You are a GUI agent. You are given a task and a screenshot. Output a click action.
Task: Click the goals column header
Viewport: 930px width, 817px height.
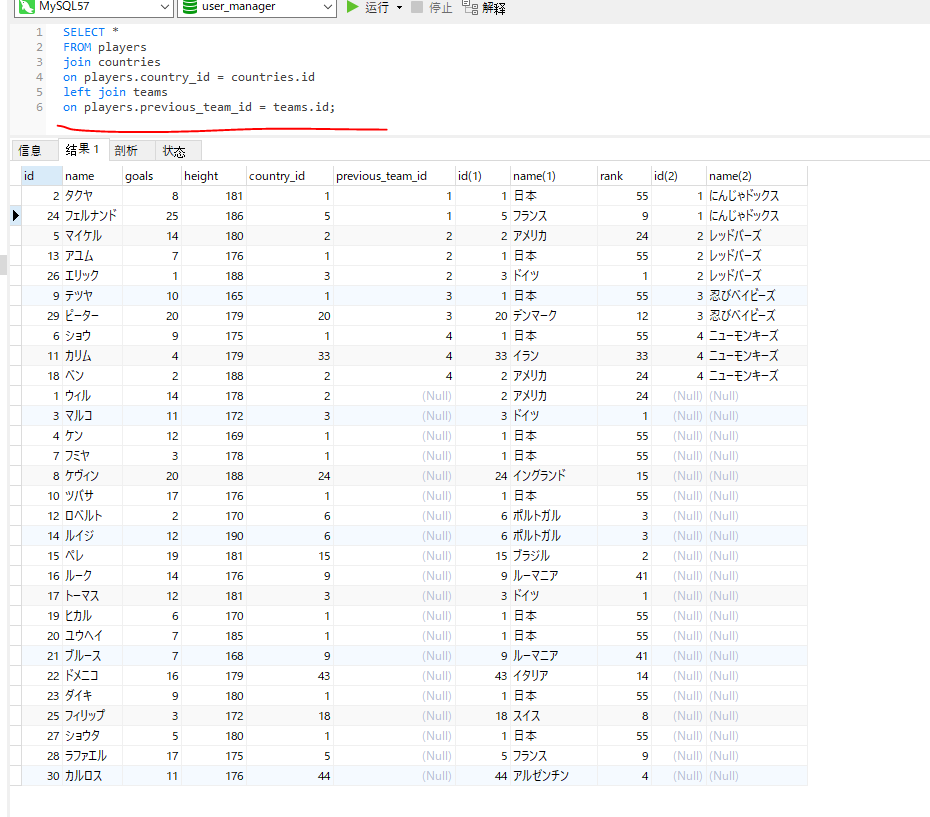tap(151, 176)
